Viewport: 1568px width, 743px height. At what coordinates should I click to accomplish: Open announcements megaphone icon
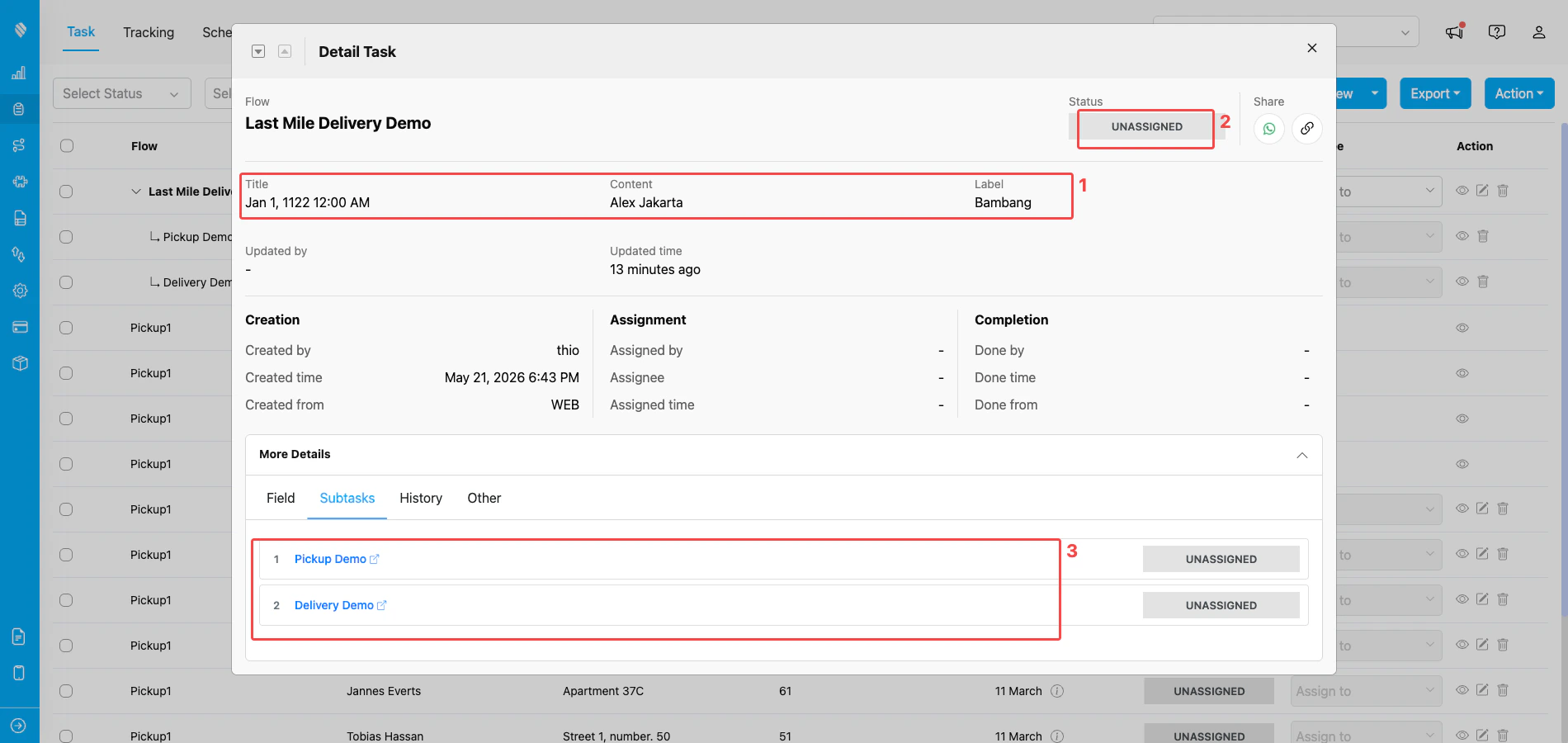click(x=1454, y=31)
